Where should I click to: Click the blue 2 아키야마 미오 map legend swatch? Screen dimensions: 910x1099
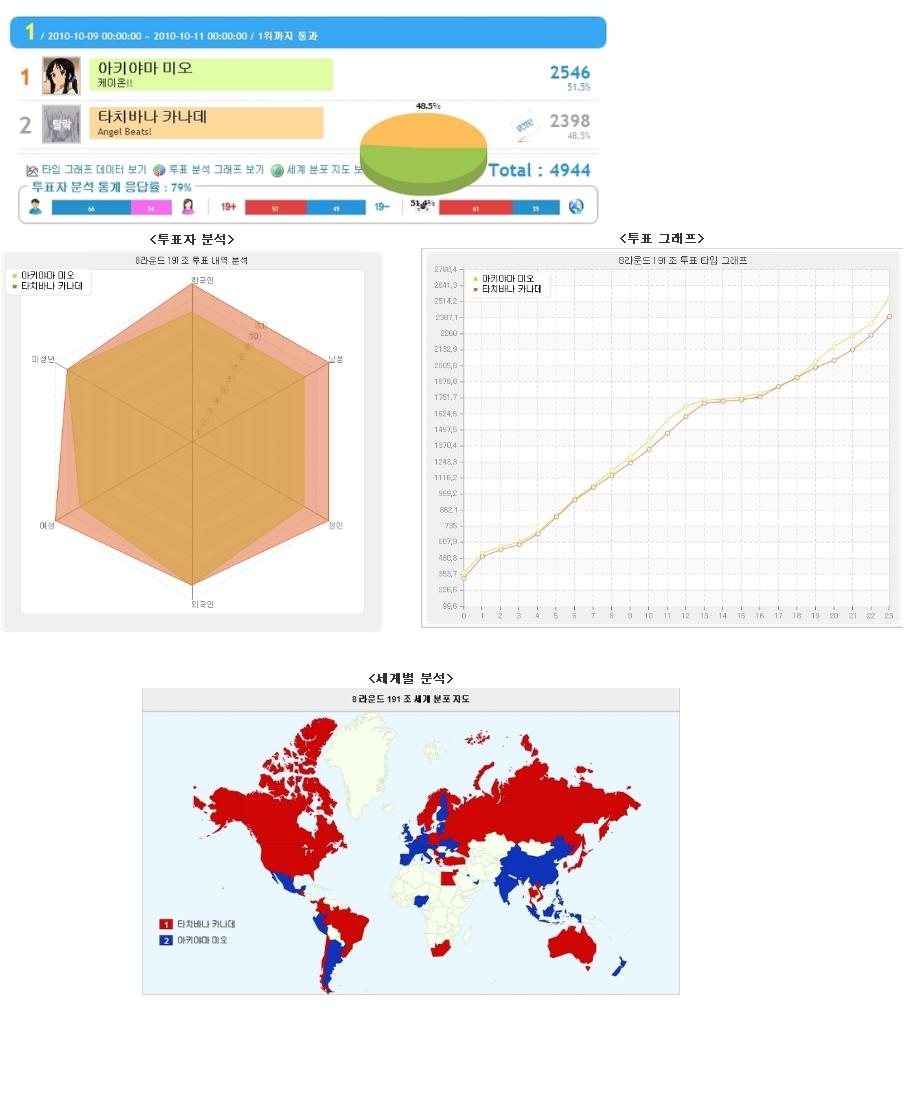coord(166,941)
